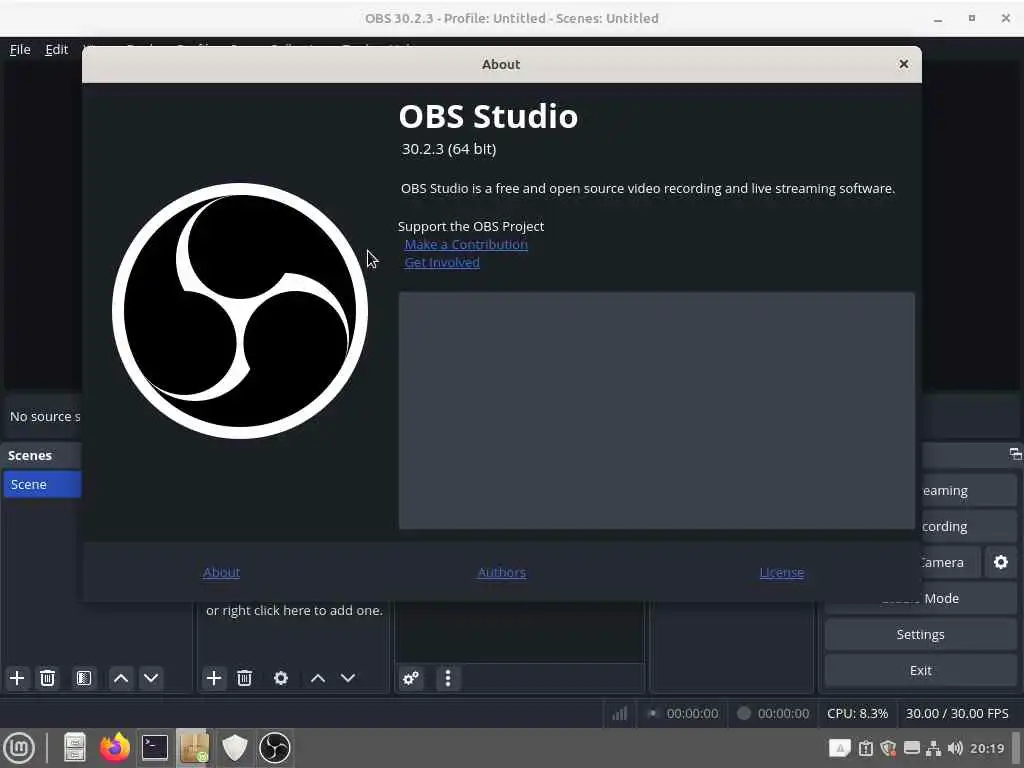Image resolution: width=1024 pixels, height=768 pixels.
Task: Launch file manager from taskbar
Action: coord(74,748)
